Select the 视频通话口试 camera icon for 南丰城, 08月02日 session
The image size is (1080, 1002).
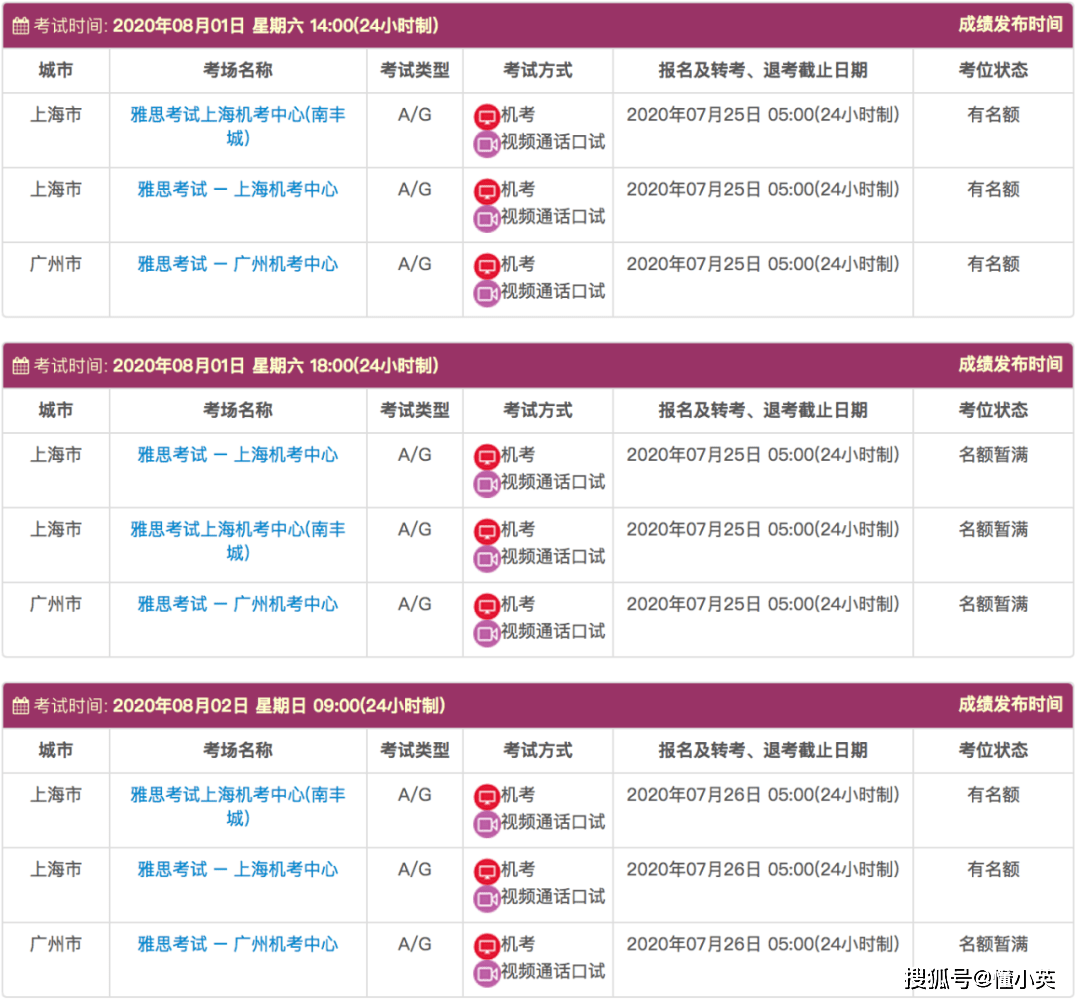click(x=487, y=825)
